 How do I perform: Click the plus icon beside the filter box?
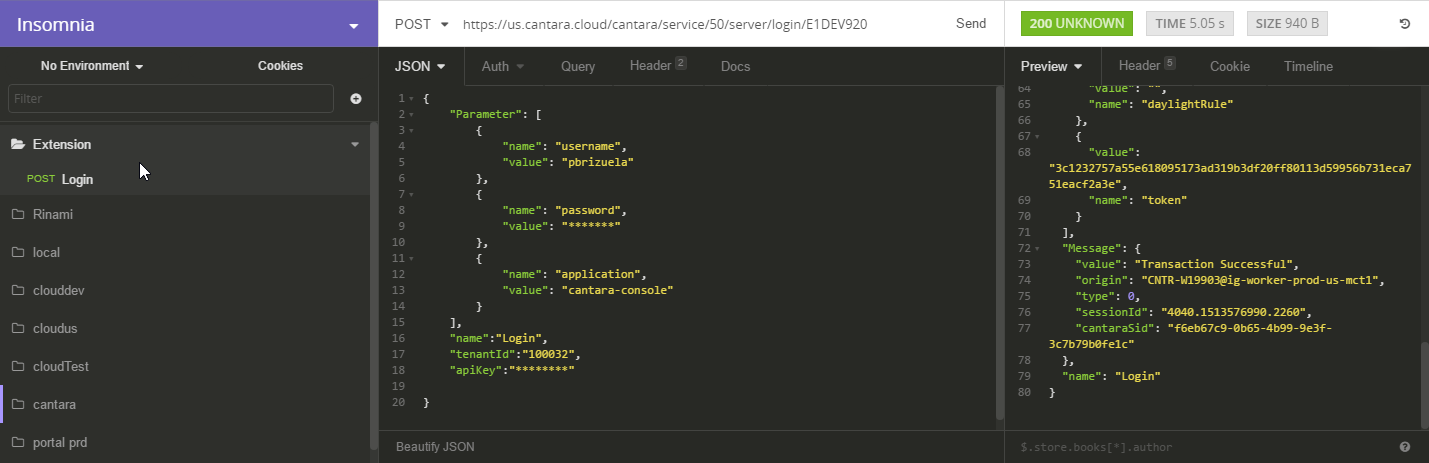pyautogui.click(x=356, y=99)
